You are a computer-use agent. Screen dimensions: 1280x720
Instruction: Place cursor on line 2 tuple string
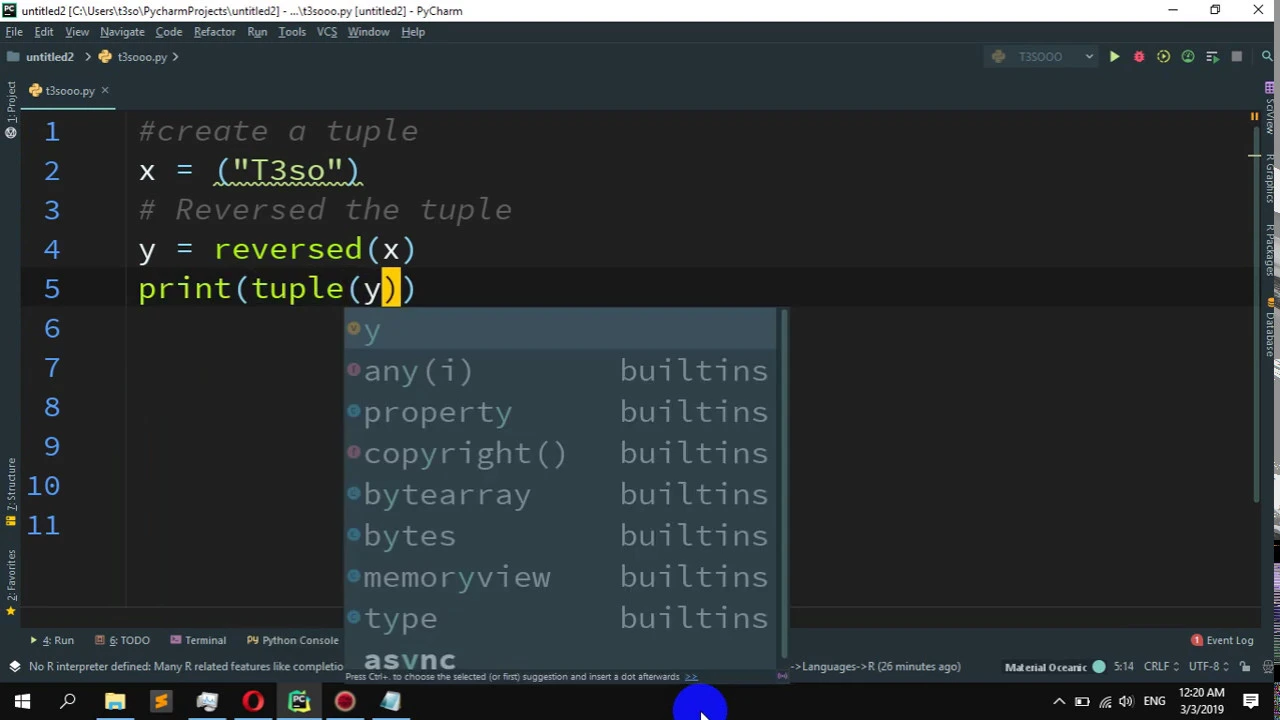pyautogui.click(x=288, y=171)
